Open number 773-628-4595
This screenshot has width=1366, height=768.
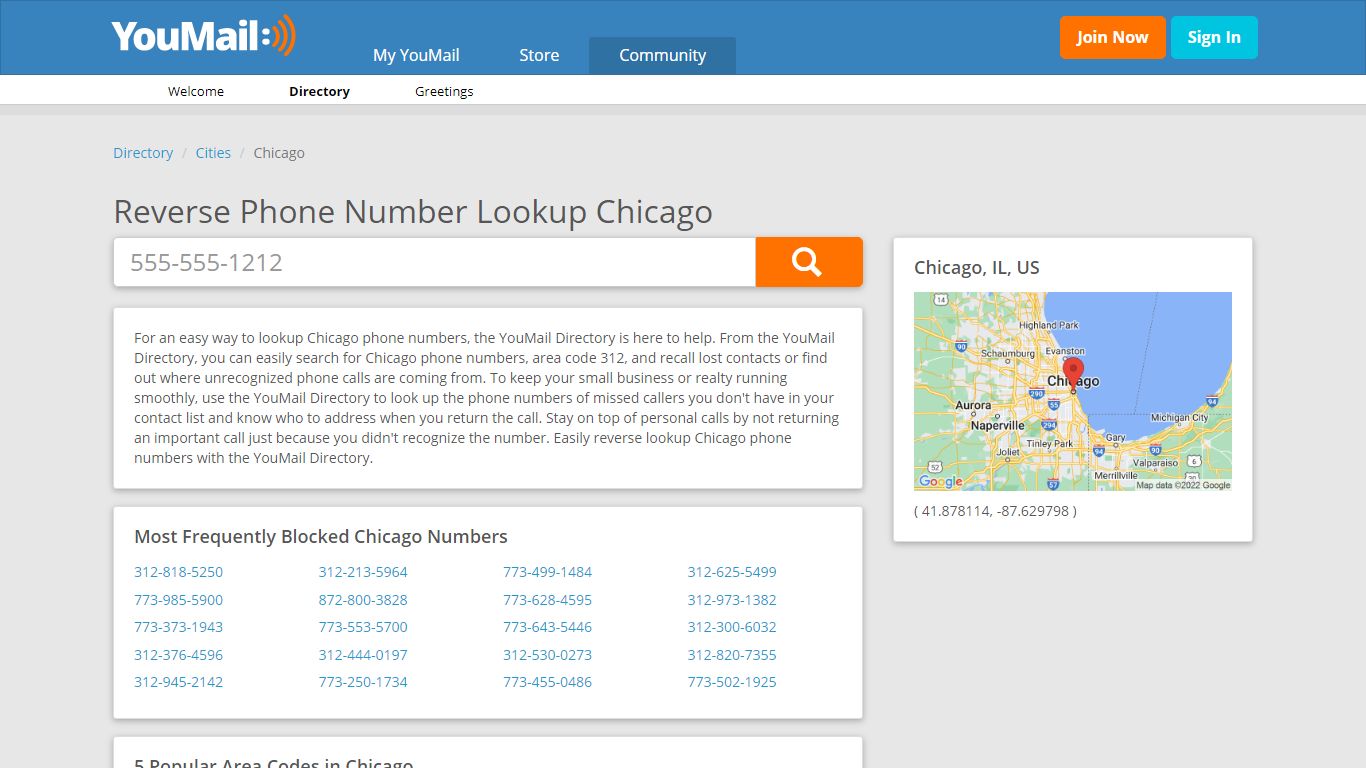(x=547, y=600)
